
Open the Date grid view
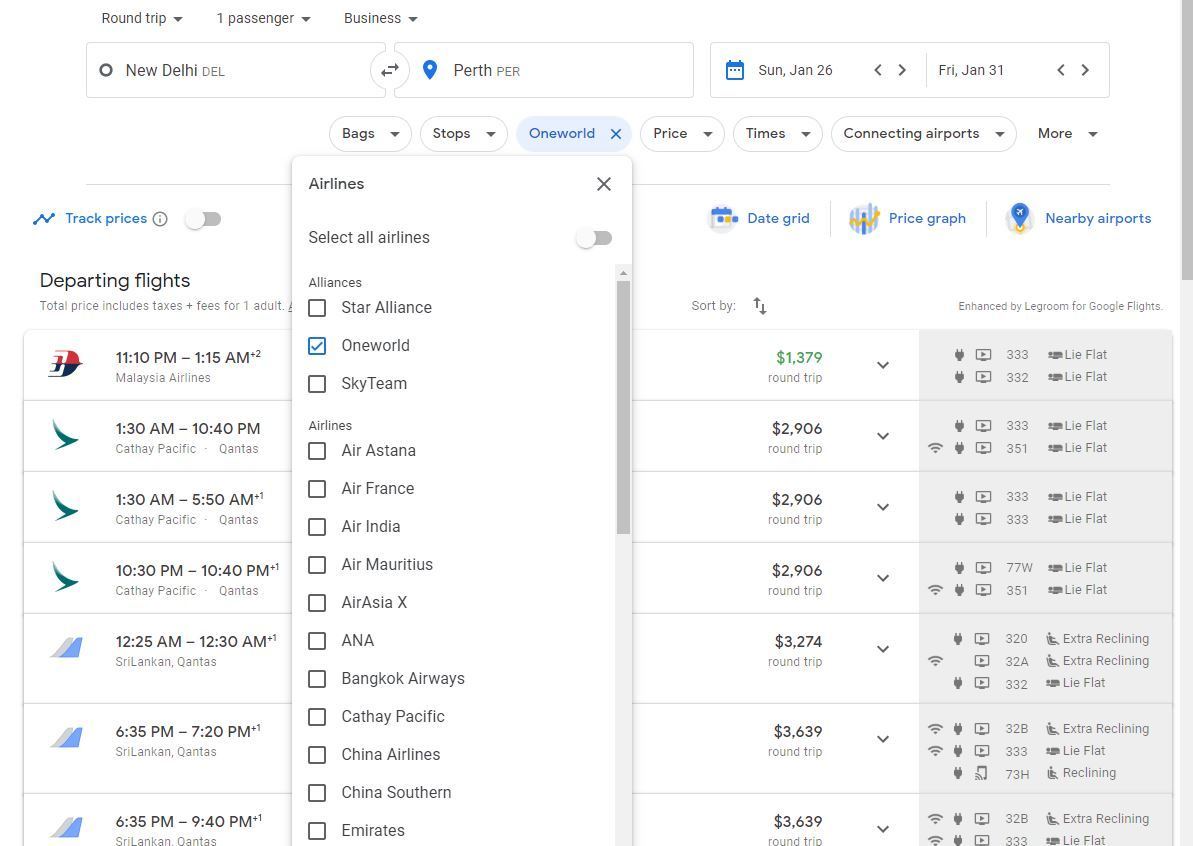pyautogui.click(x=759, y=218)
